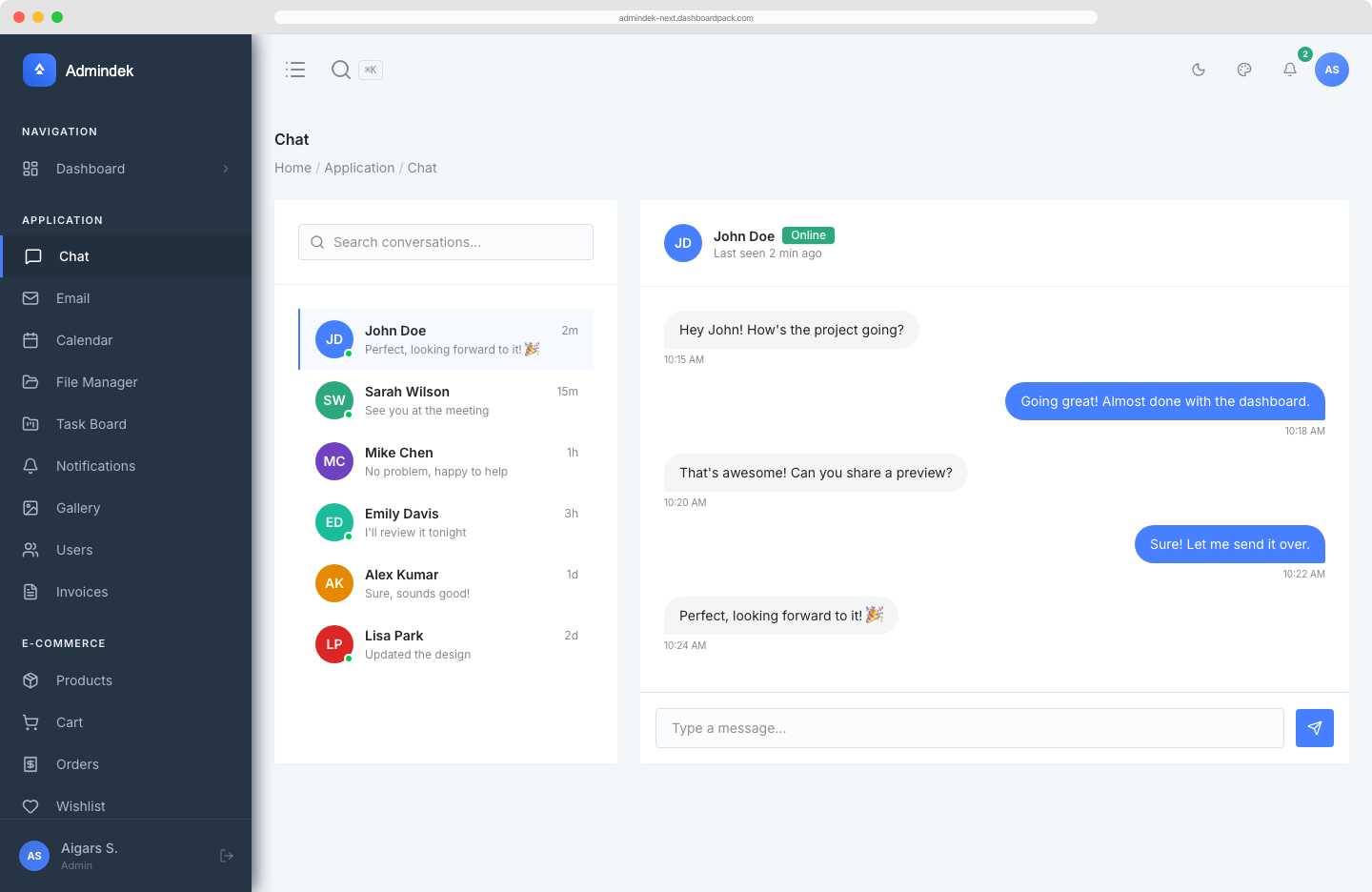The image size is (1372, 892).
Task: Open the theme customizer palette icon
Action: coord(1243,69)
